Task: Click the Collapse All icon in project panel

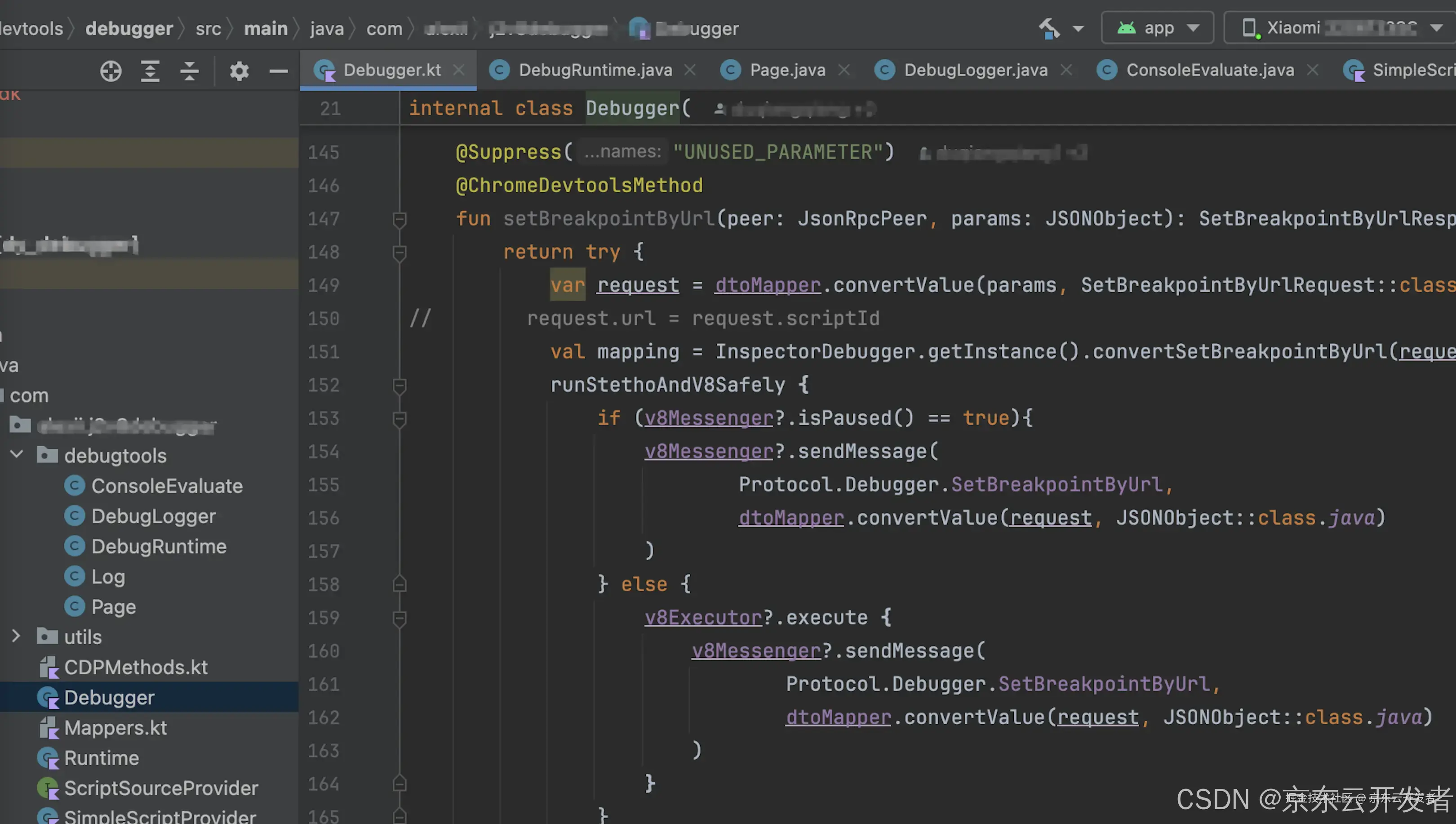Action: tap(190, 71)
